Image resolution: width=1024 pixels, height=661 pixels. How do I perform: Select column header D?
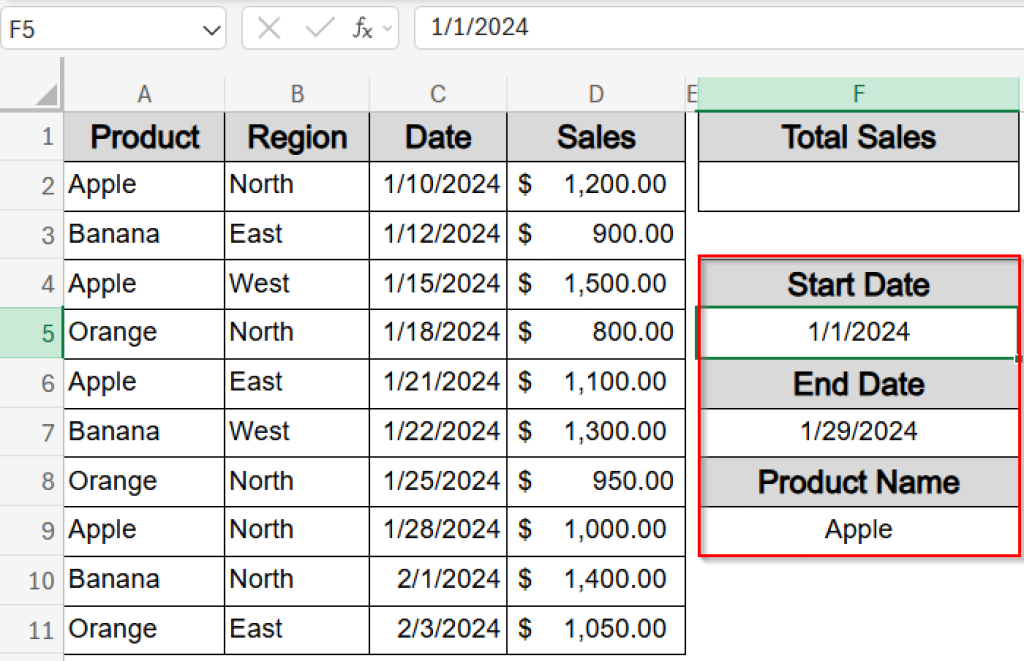[x=596, y=93]
